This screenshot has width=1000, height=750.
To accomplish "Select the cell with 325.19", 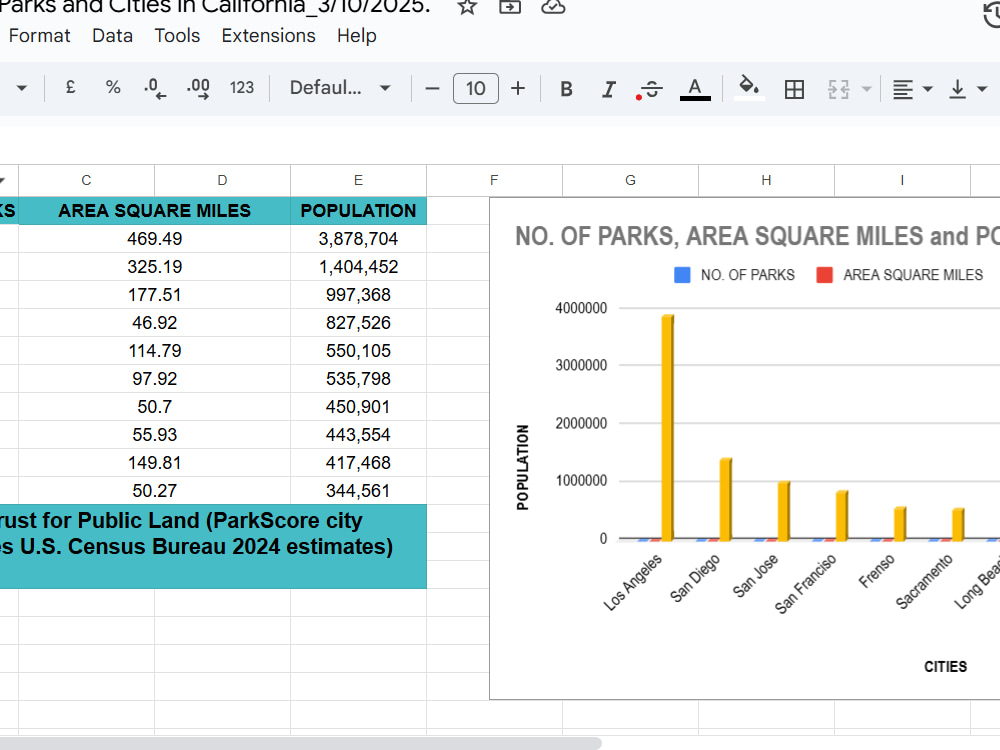I will pyautogui.click(x=154, y=267).
